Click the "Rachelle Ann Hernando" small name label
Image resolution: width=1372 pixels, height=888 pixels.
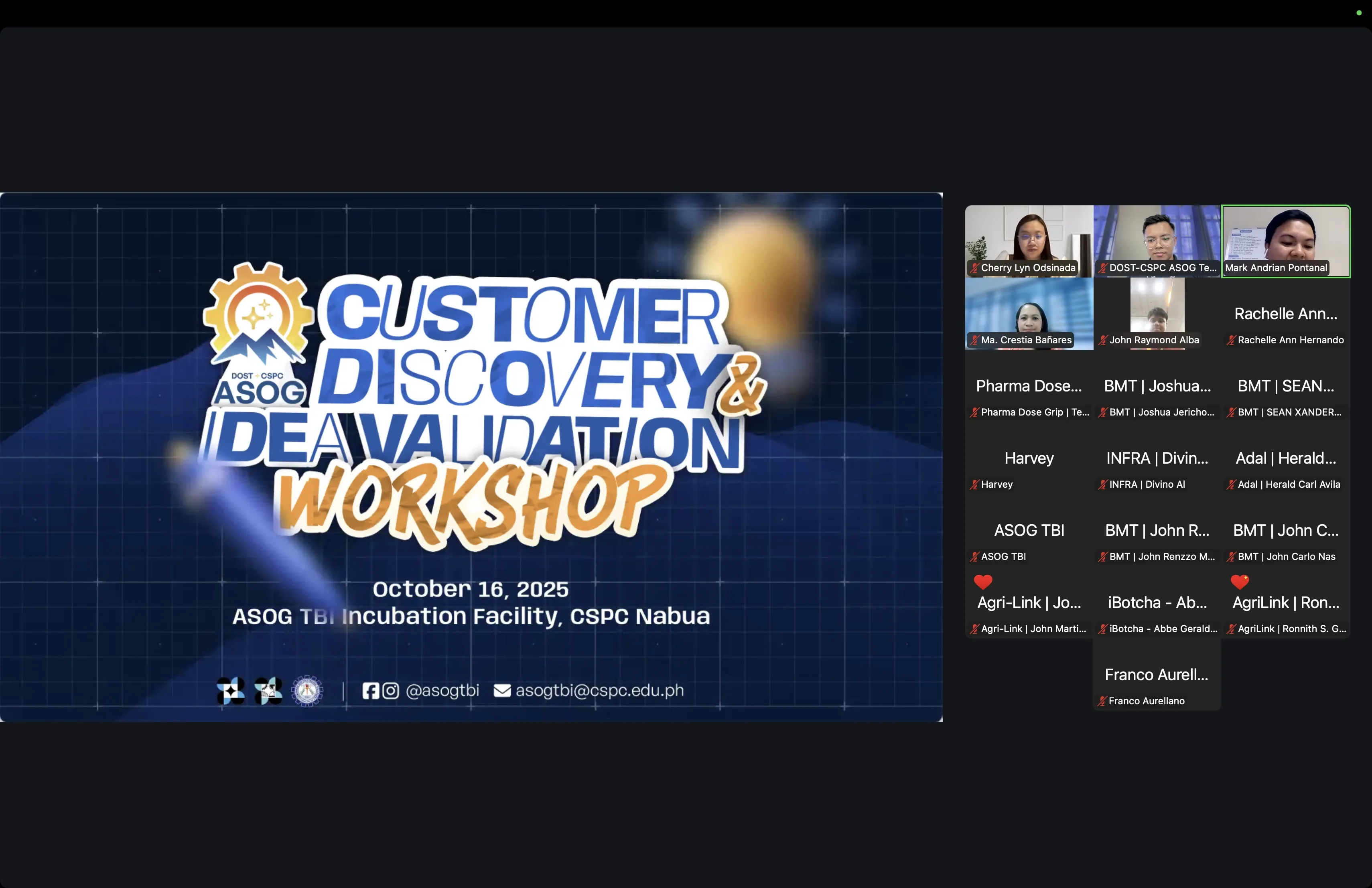click(x=1291, y=340)
